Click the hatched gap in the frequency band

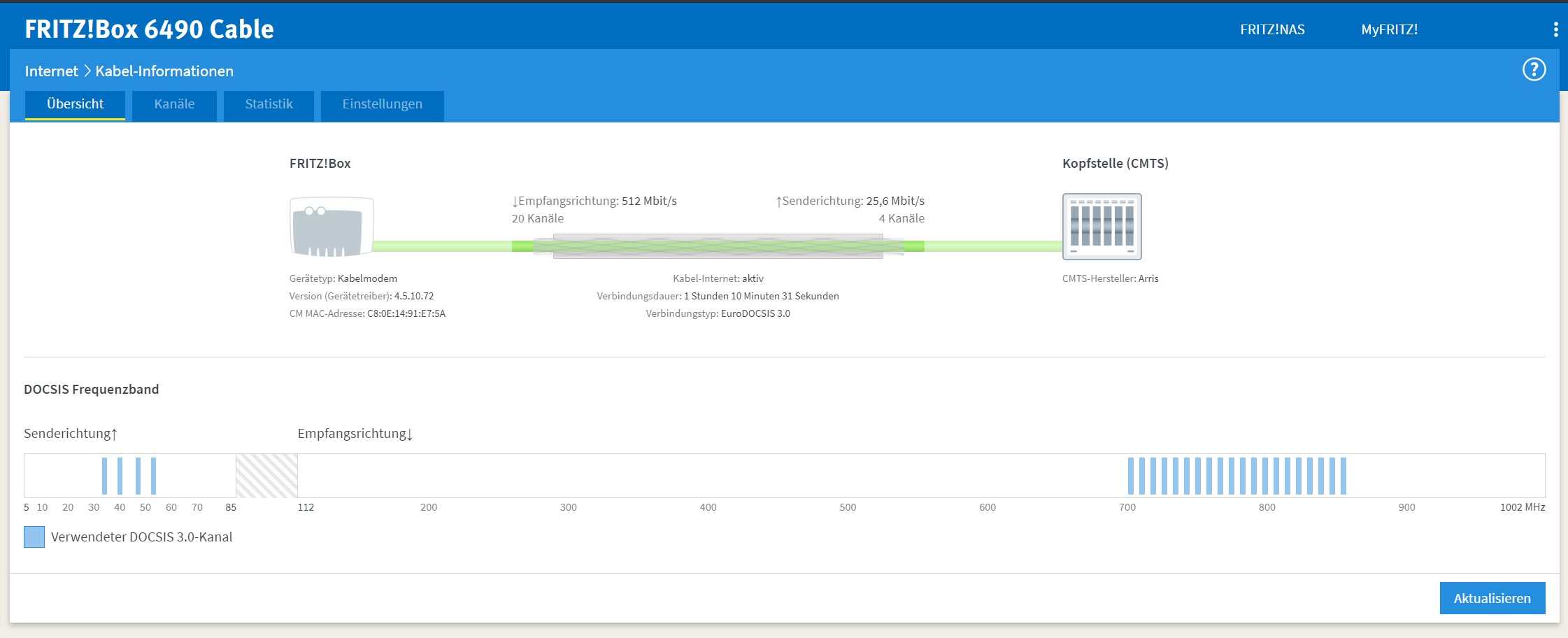pyautogui.click(x=266, y=476)
